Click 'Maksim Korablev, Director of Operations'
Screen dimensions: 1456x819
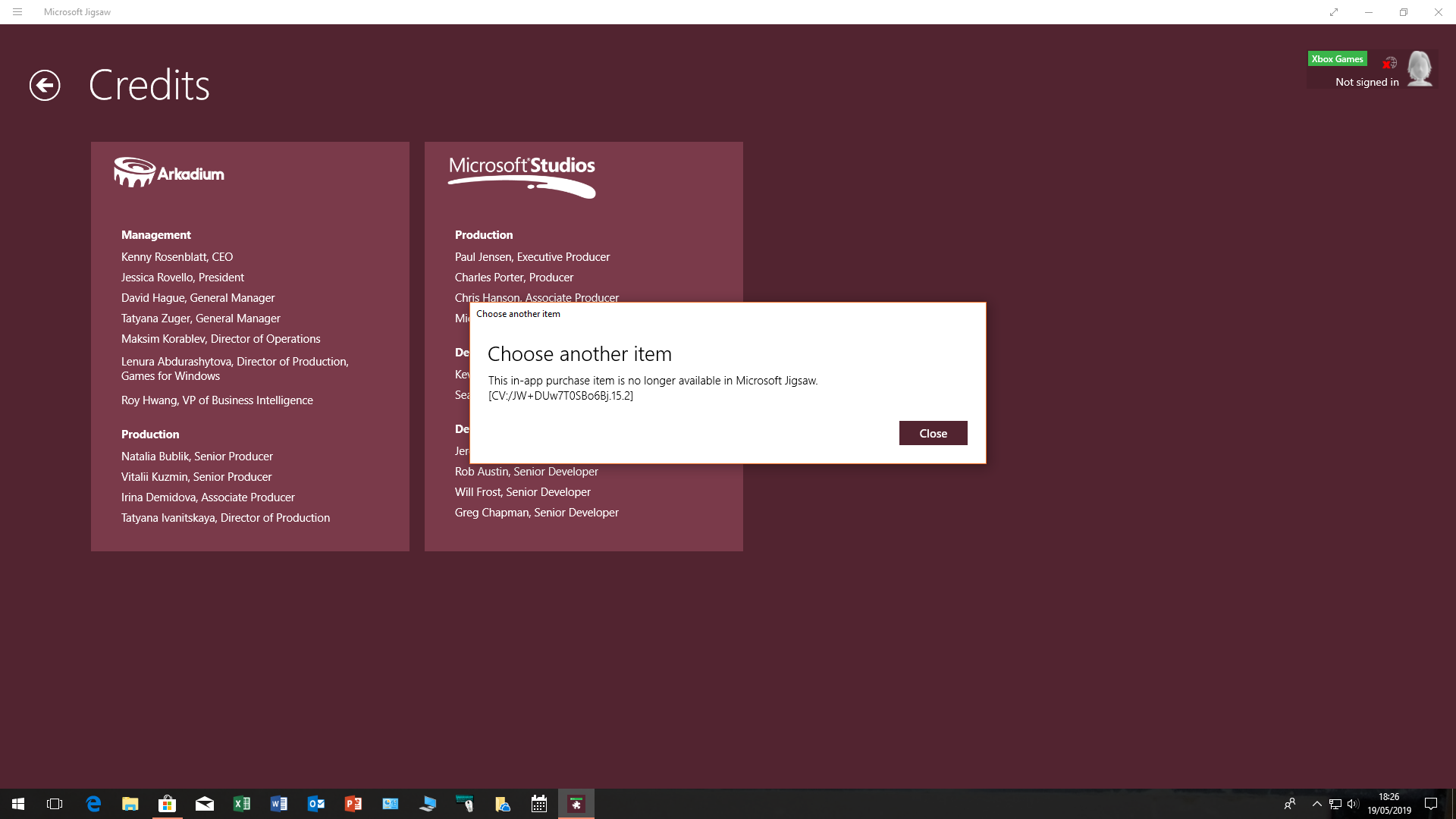[221, 339]
